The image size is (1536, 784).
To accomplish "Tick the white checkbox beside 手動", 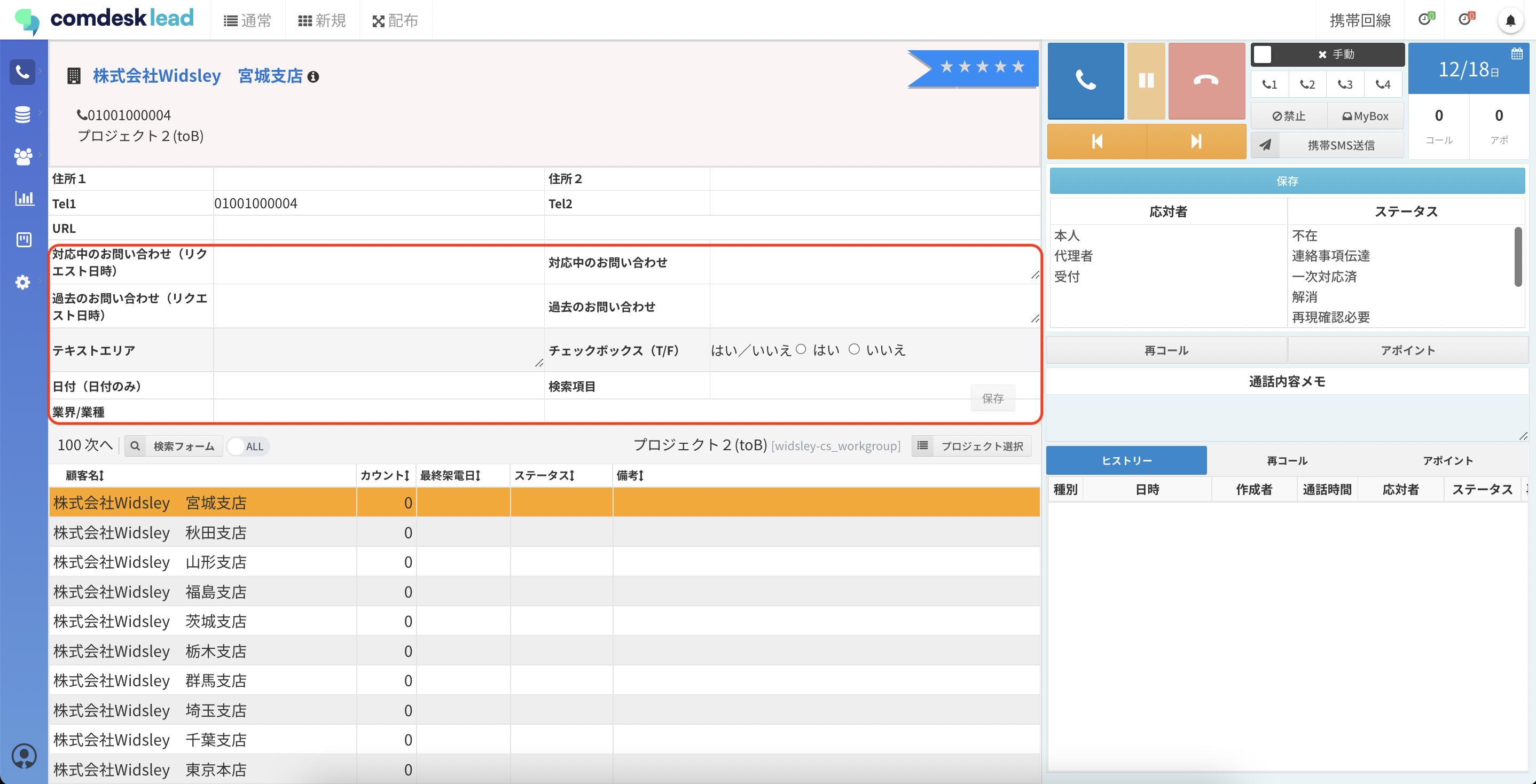I will pyautogui.click(x=1263, y=54).
